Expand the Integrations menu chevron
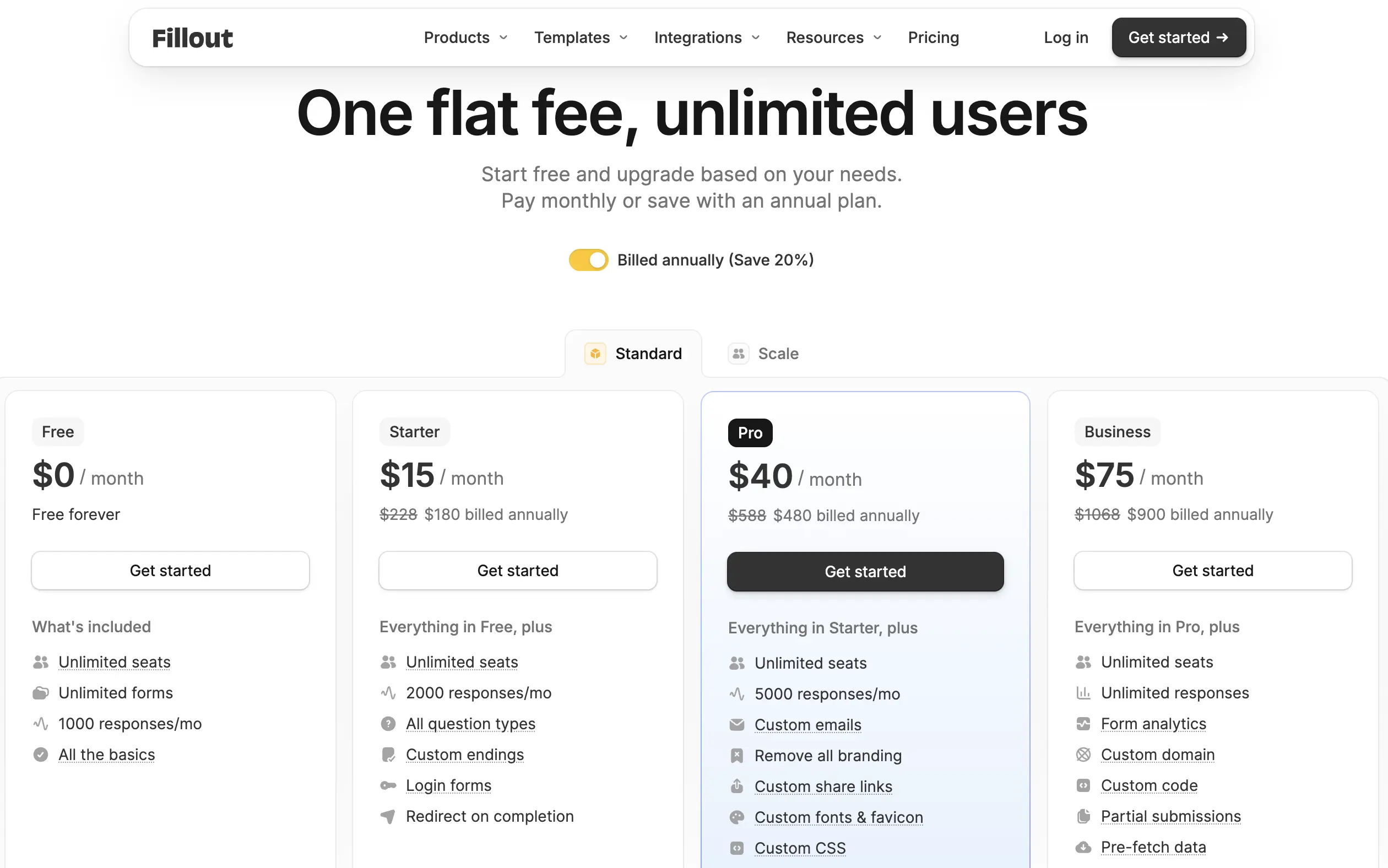Screen dimensions: 1388x868 (756, 38)
